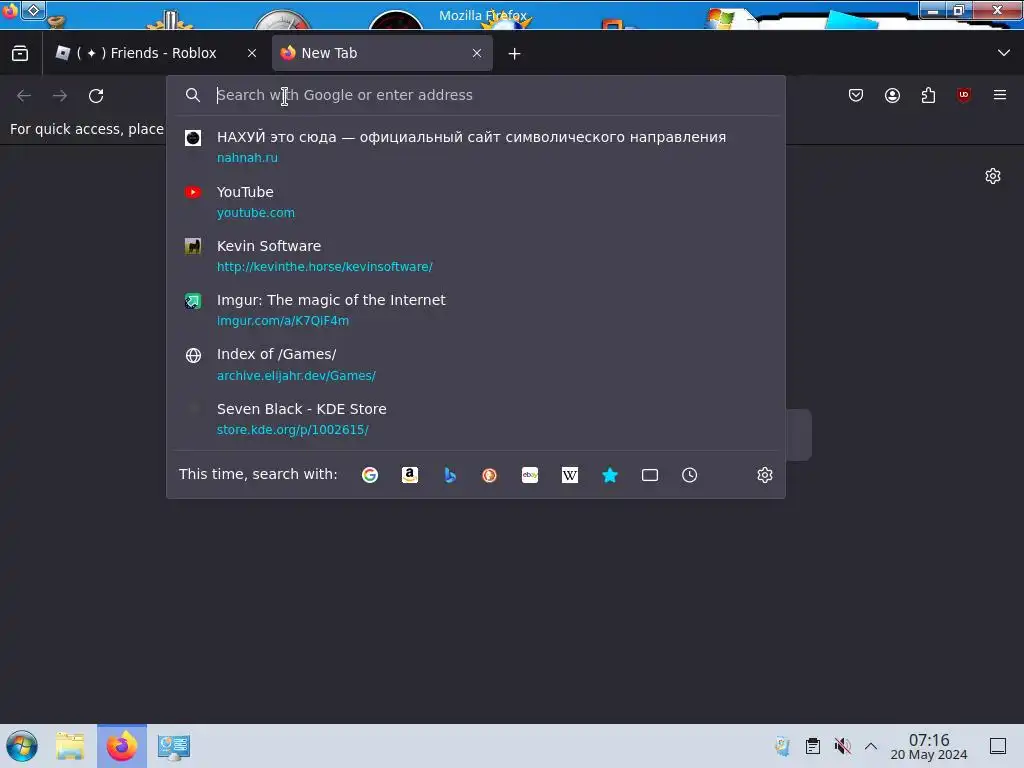1024x768 pixels.
Task: Search this time with Bing
Action: [450, 475]
